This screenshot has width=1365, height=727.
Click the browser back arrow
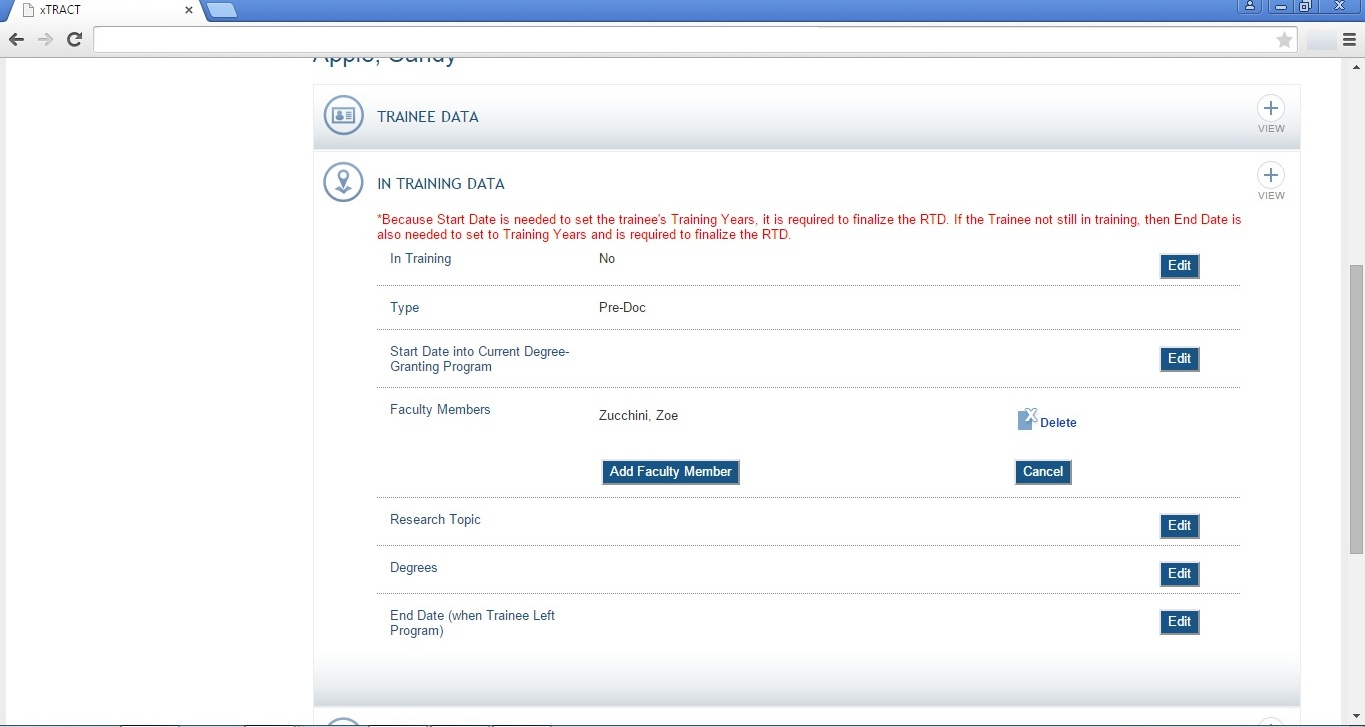point(17,40)
